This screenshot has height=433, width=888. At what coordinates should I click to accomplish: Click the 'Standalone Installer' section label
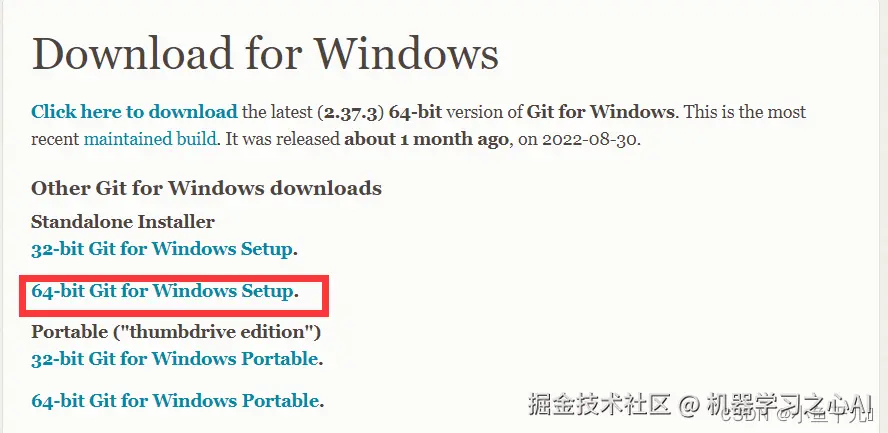[x=123, y=222]
